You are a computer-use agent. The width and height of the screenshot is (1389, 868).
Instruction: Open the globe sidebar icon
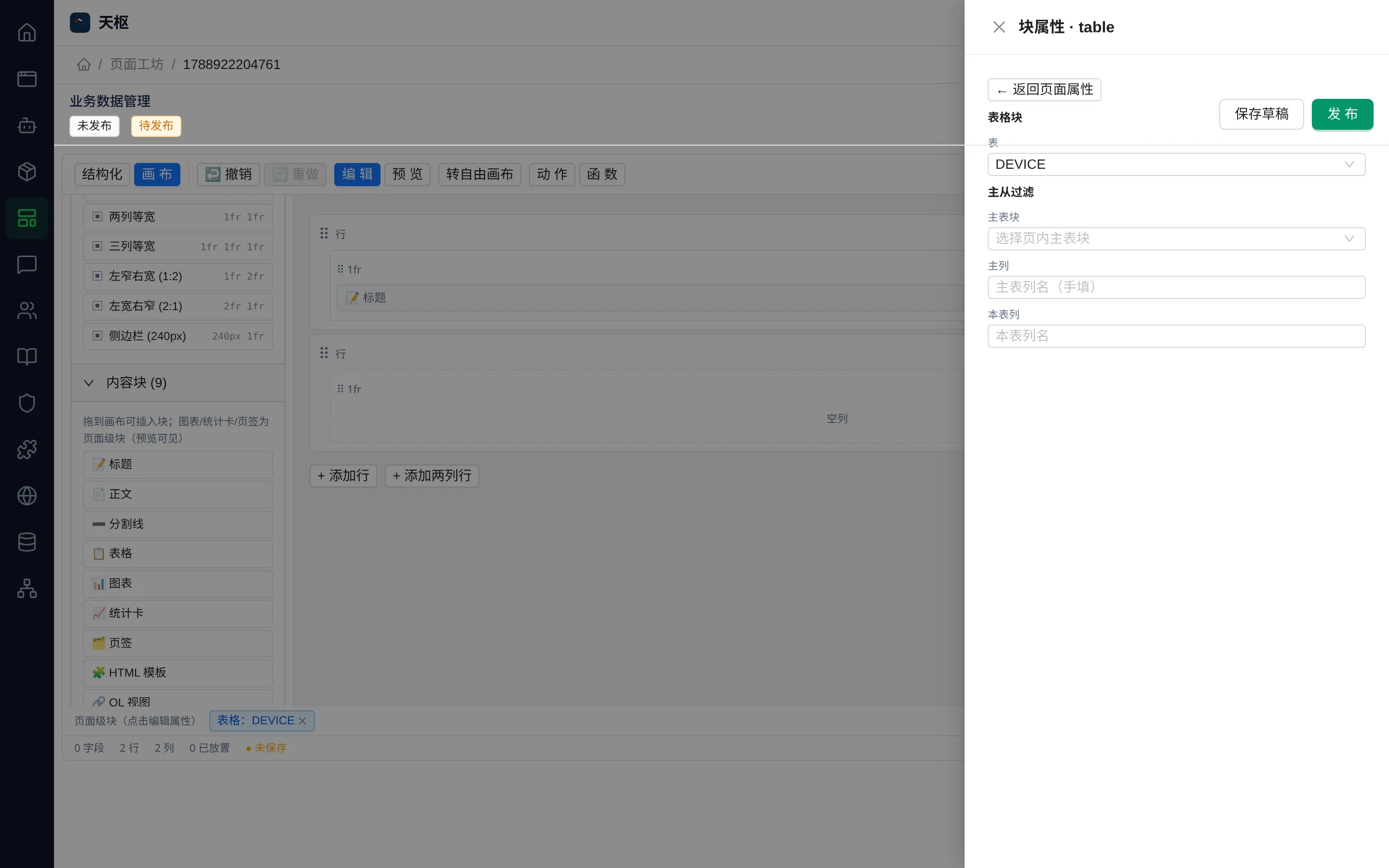pyautogui.click(x=27, y=495)
